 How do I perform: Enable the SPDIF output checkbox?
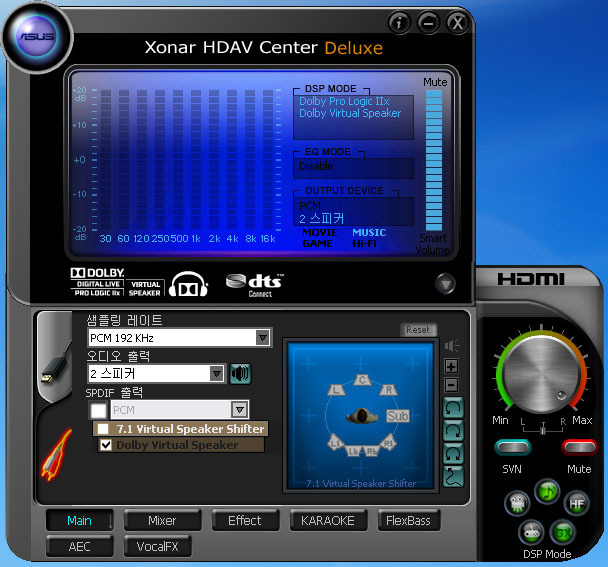coord(98,410)
